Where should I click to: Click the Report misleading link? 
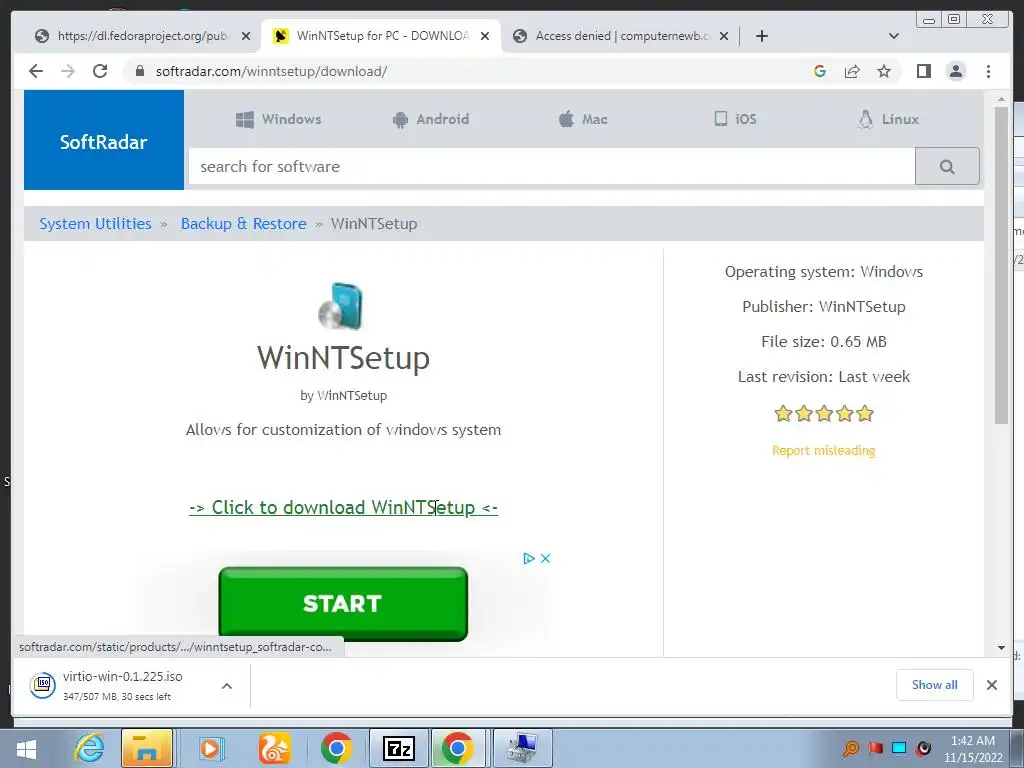pyautogui.click(x=824, y=451)
